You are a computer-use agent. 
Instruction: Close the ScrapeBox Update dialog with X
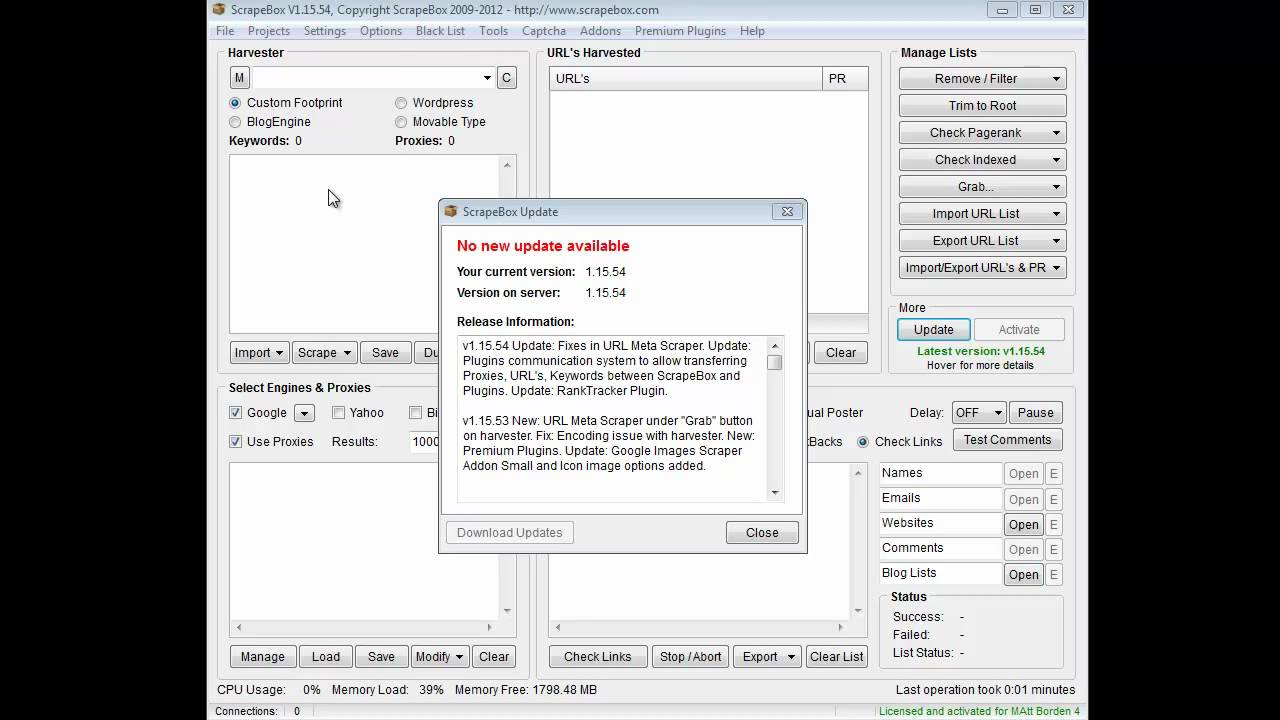pos(787,212)
